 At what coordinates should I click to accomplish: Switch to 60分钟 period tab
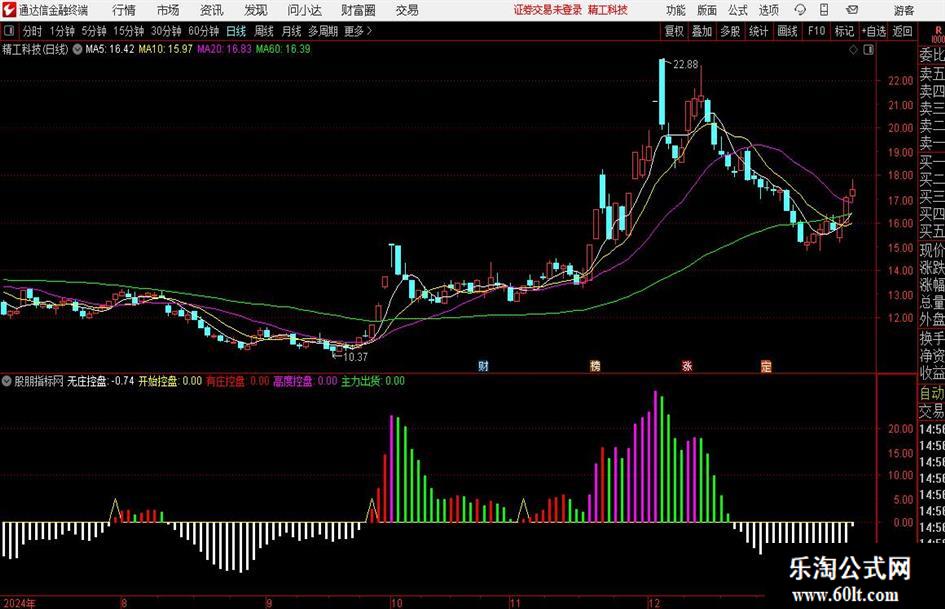(x=204, y=31)
